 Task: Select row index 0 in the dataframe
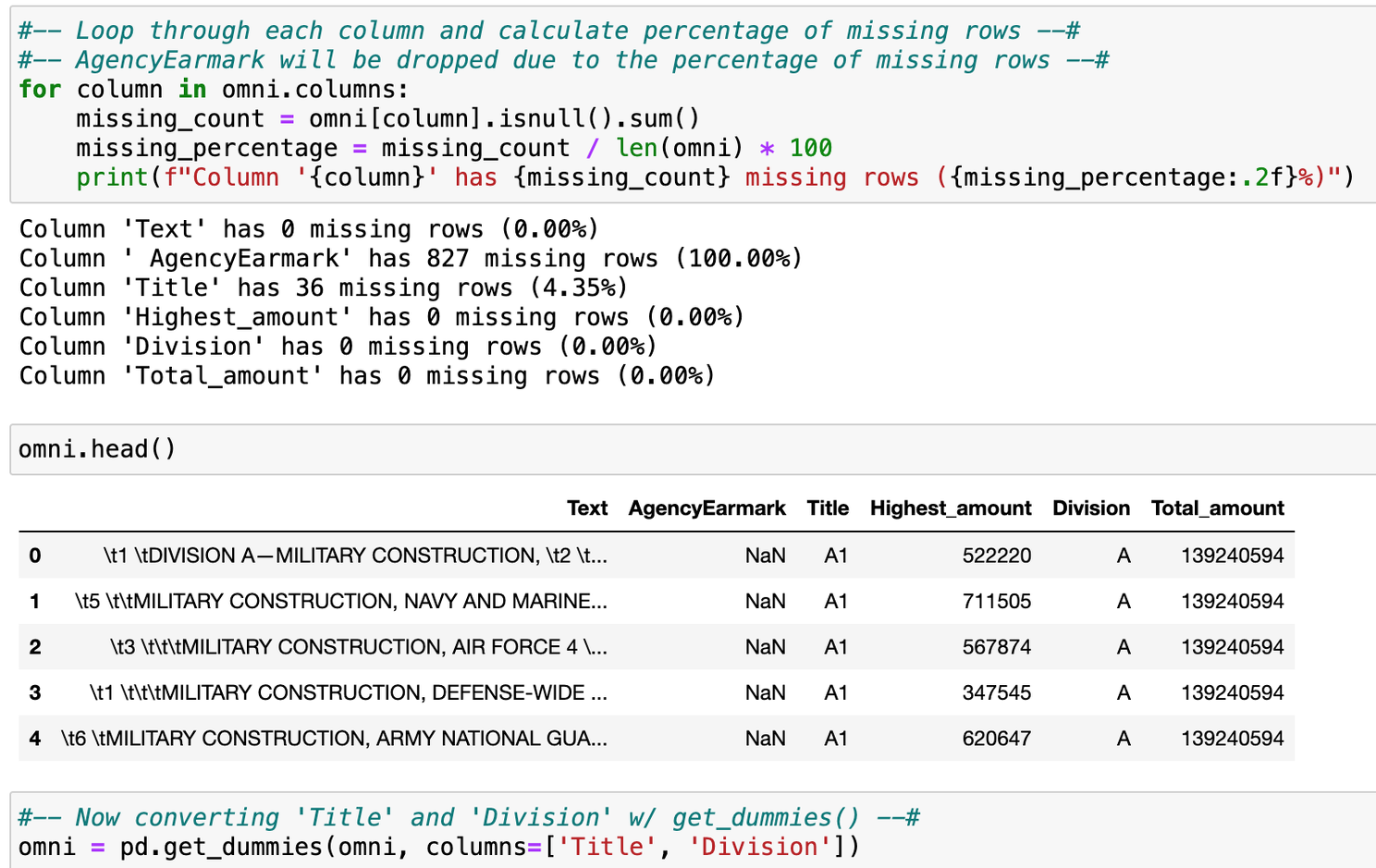(x=35, y=556)
